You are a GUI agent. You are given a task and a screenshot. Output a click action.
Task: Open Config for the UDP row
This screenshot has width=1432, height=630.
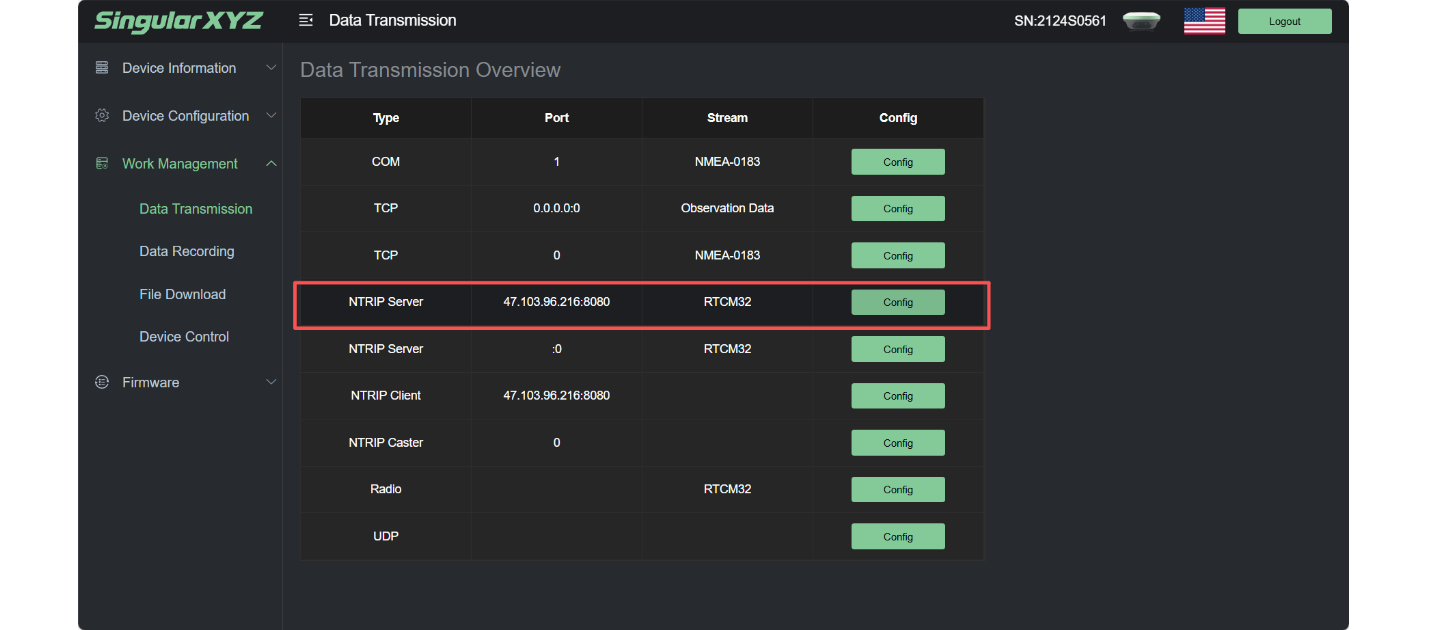click(x=897, y=537)
